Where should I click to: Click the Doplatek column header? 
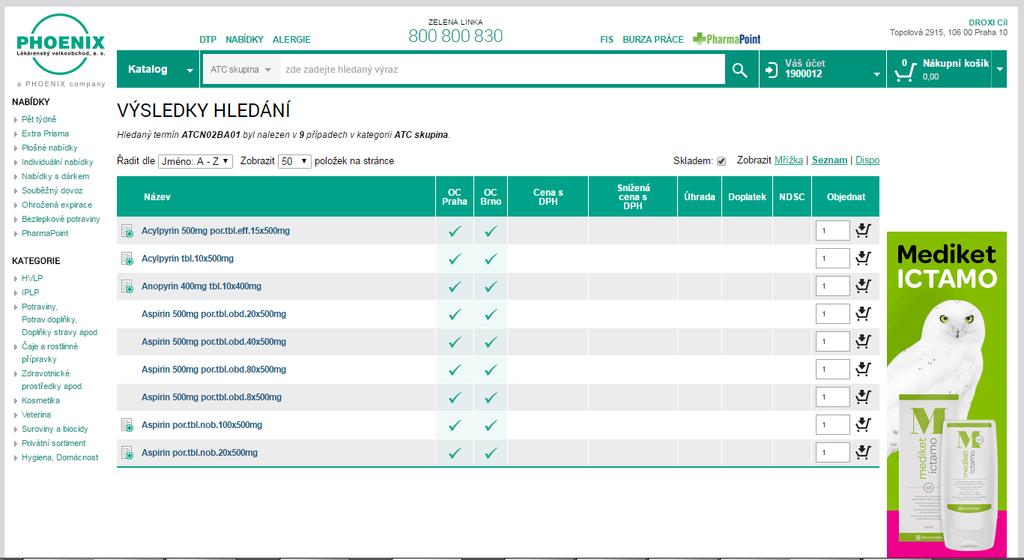pyautogui.click(x=747, y=196)
